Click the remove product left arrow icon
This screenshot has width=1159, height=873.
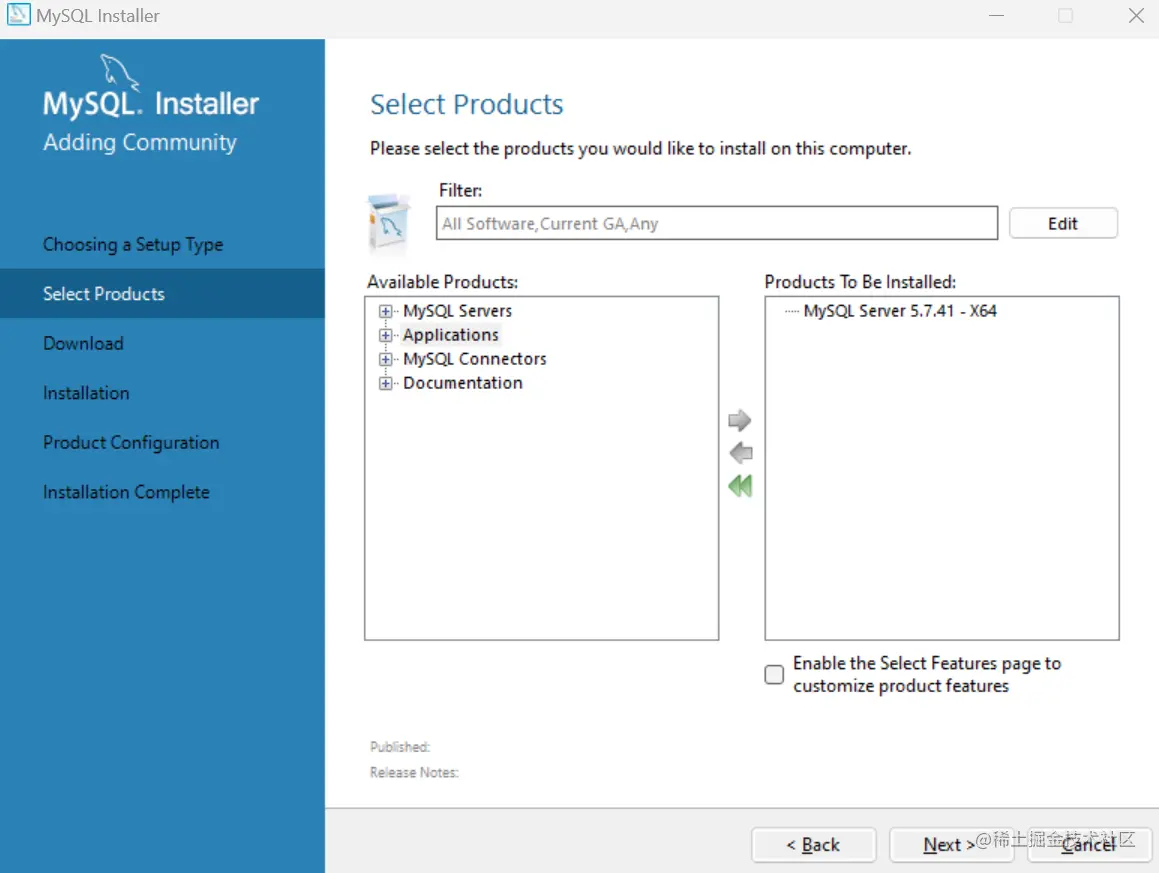click(741, 452)
